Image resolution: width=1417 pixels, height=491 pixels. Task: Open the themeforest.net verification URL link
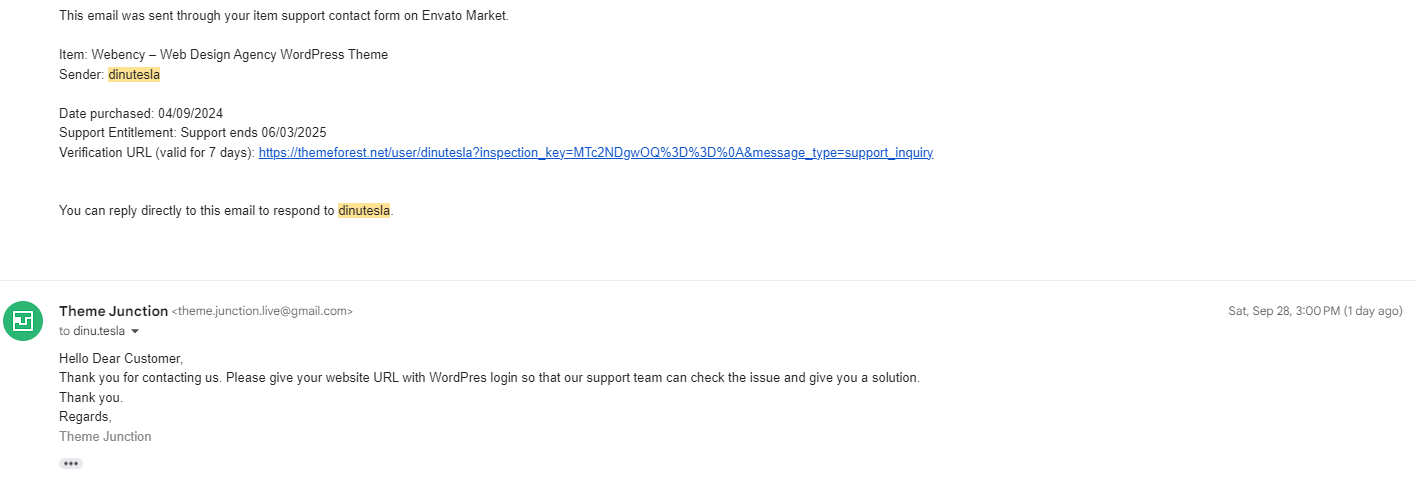tap(596, 153)
